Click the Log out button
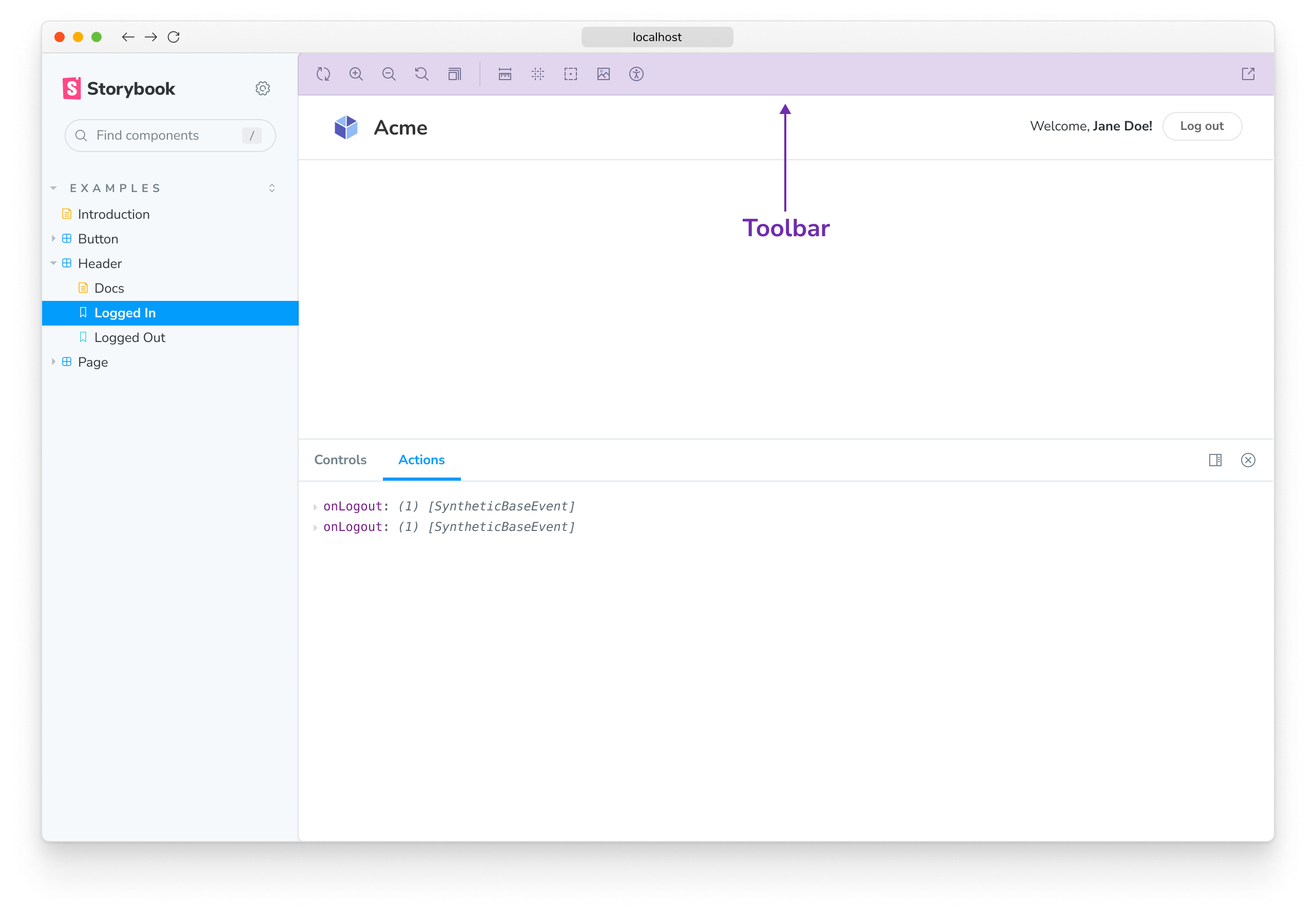 (x=1202, y=126)
